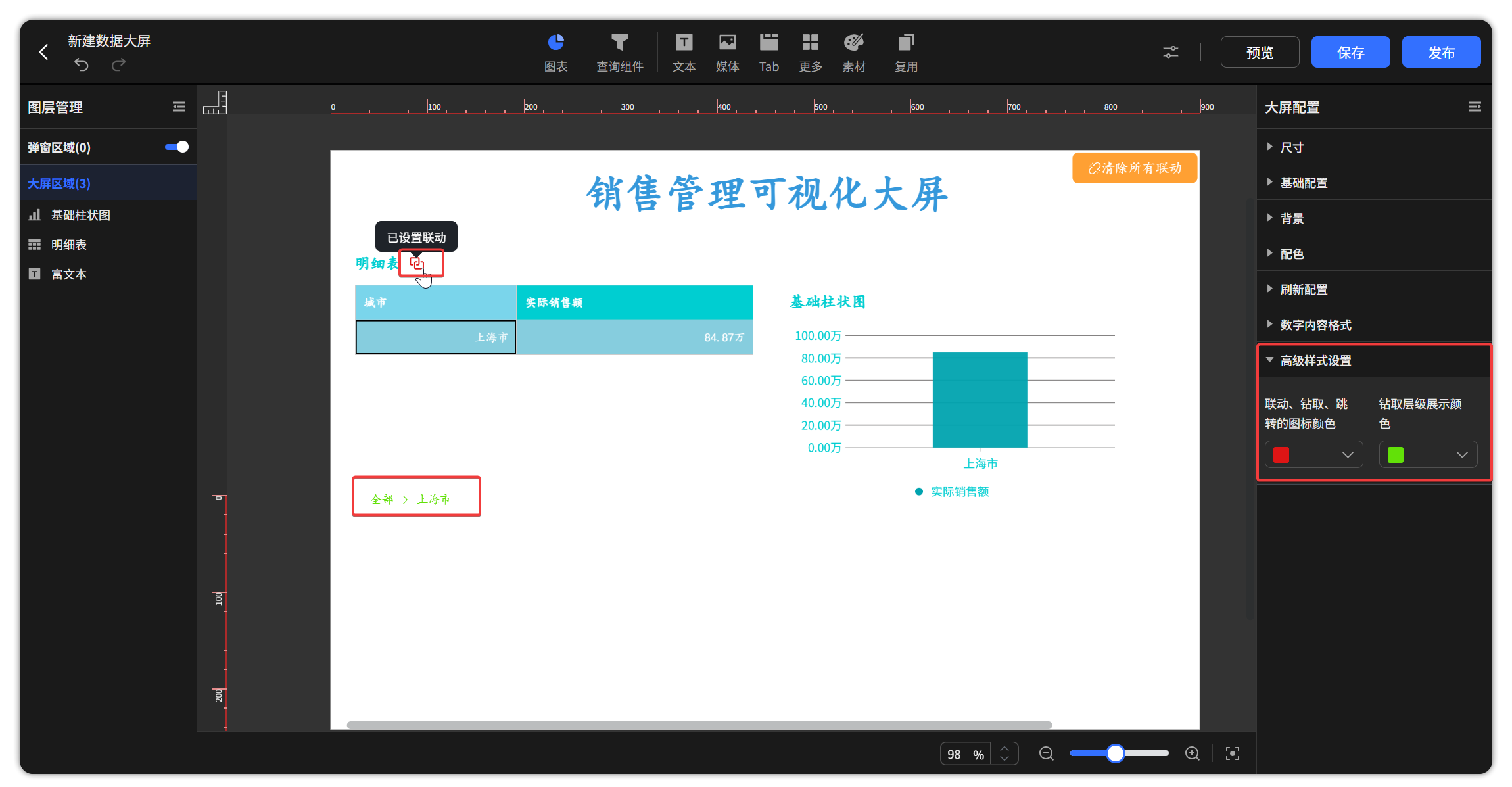
Task: Add a 文本 text component
Action: (684, 53)
